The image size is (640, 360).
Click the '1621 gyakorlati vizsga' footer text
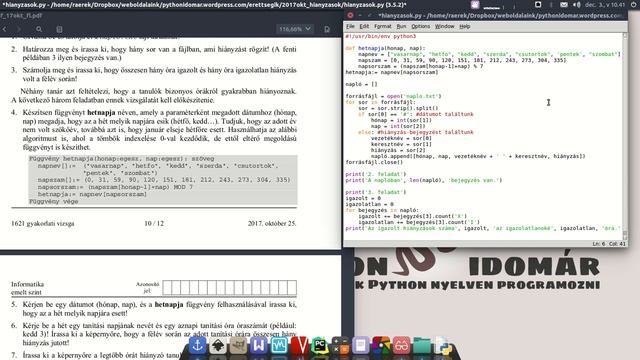(x=43, y=224)
